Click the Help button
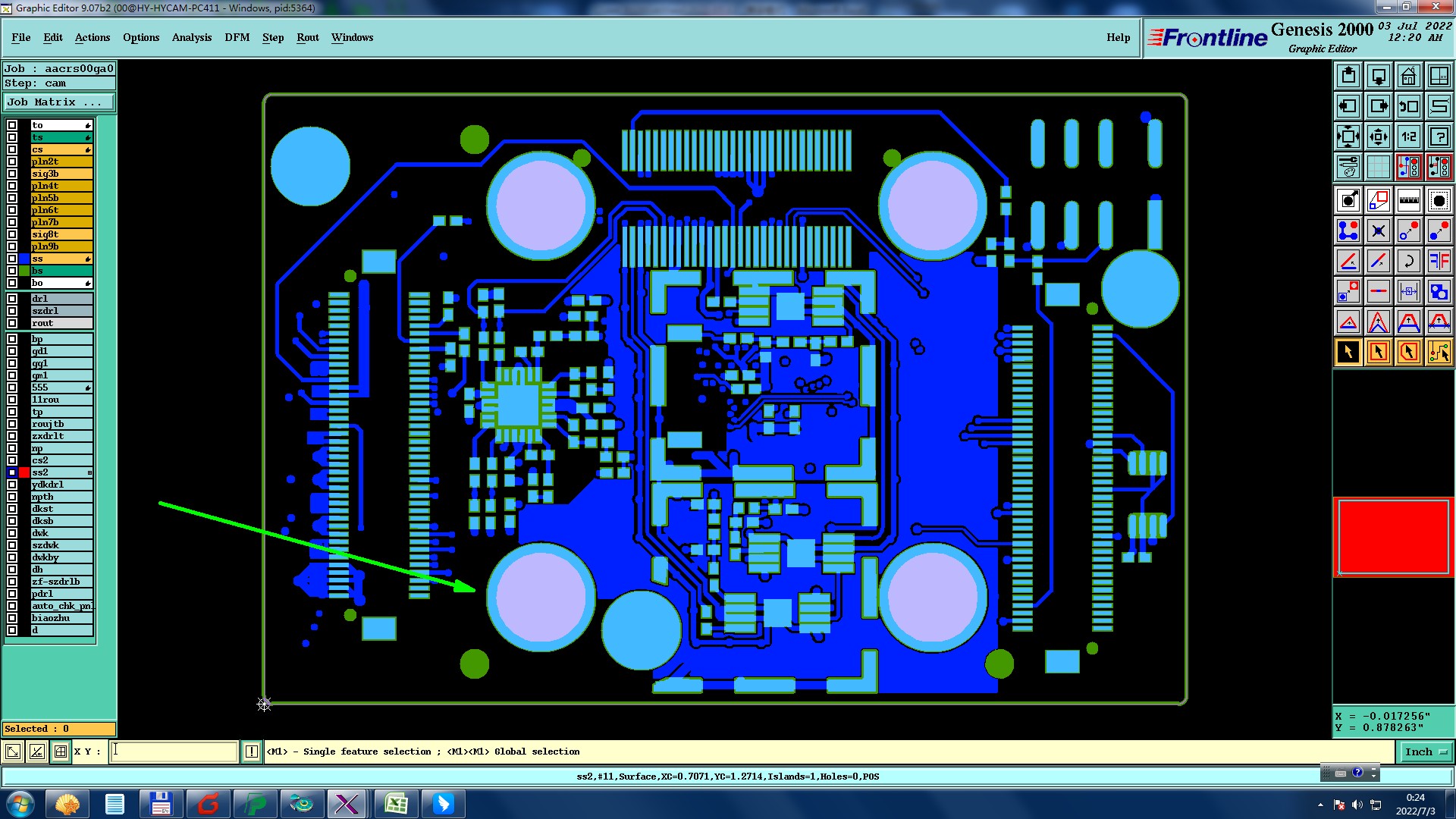 coord(1118,37)
